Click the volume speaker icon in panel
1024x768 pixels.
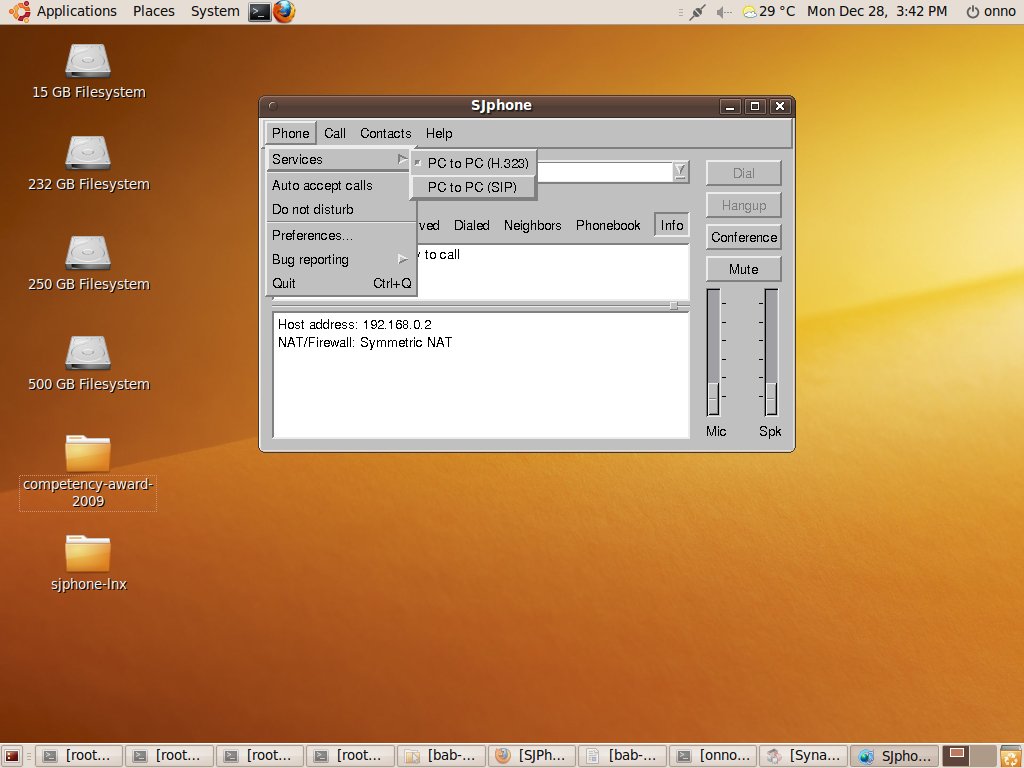coord(725,12)
